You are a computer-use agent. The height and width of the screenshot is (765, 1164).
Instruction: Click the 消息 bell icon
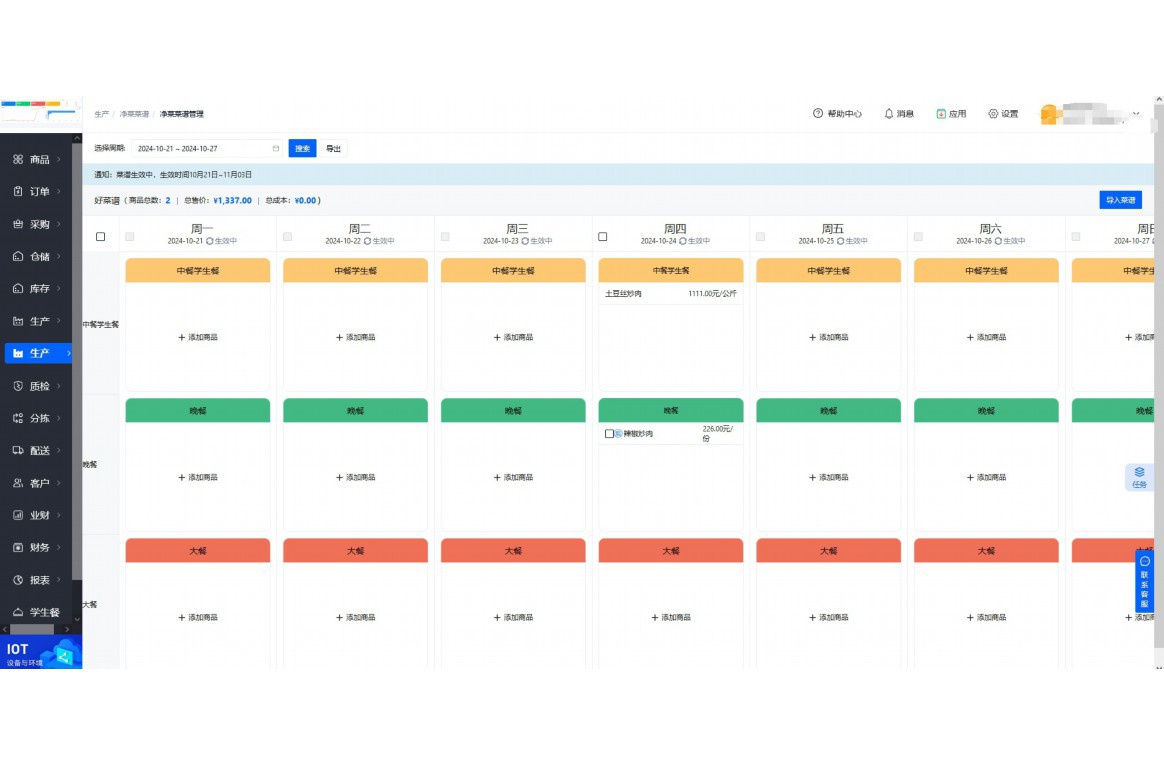click(888, 114)
